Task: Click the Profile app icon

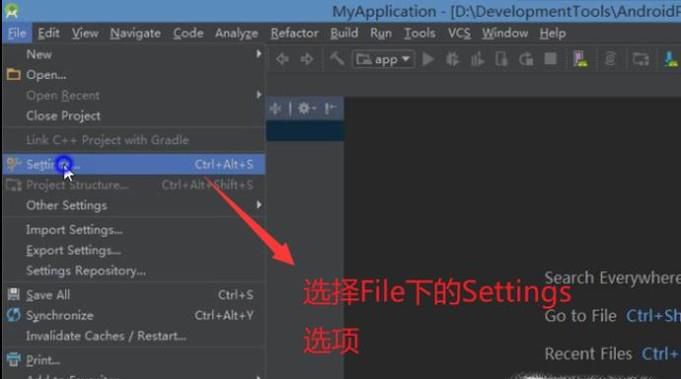Action: [502, 59]
